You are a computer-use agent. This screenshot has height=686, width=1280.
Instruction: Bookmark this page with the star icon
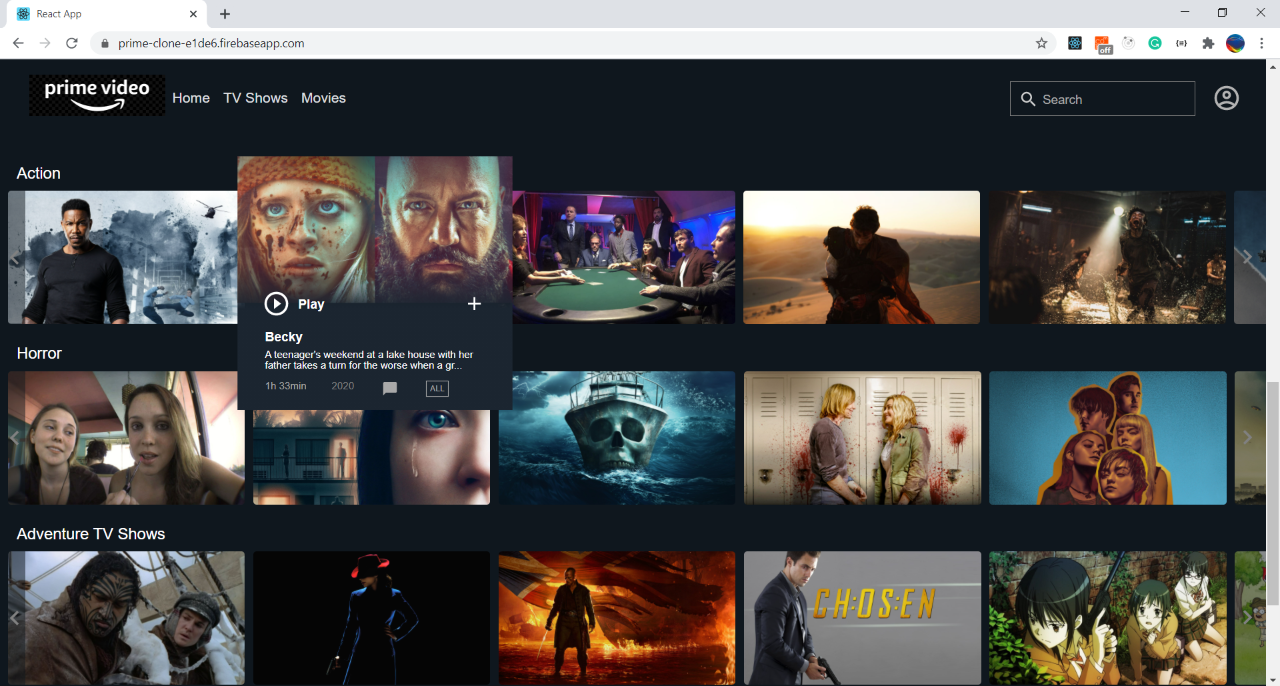click(x=1041, y=43)
